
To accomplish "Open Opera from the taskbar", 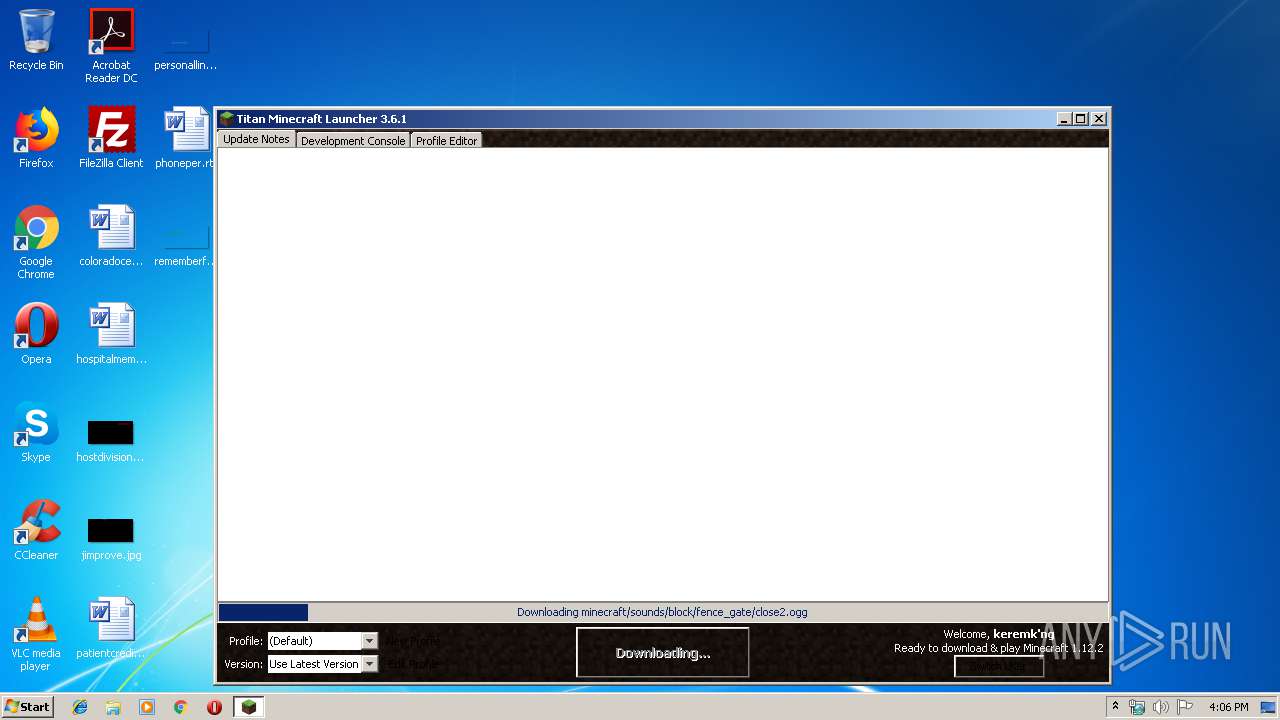I will [x=214, y=707].
